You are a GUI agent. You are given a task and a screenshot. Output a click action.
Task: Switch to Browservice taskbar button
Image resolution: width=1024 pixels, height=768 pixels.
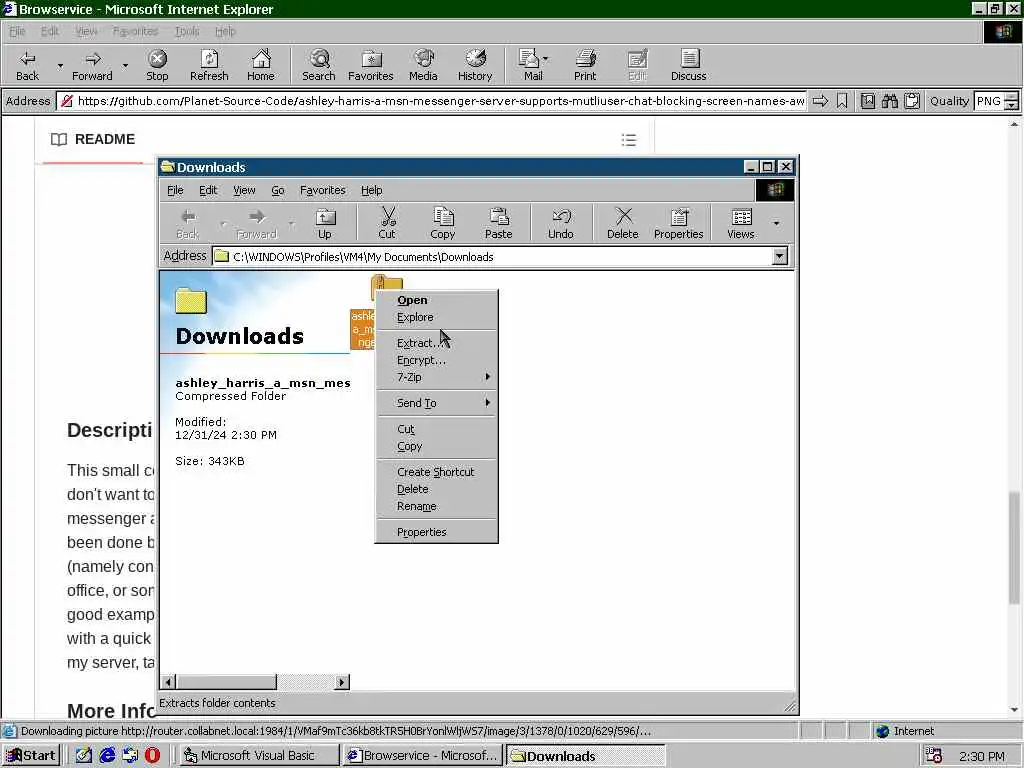(x=423, y=756)
